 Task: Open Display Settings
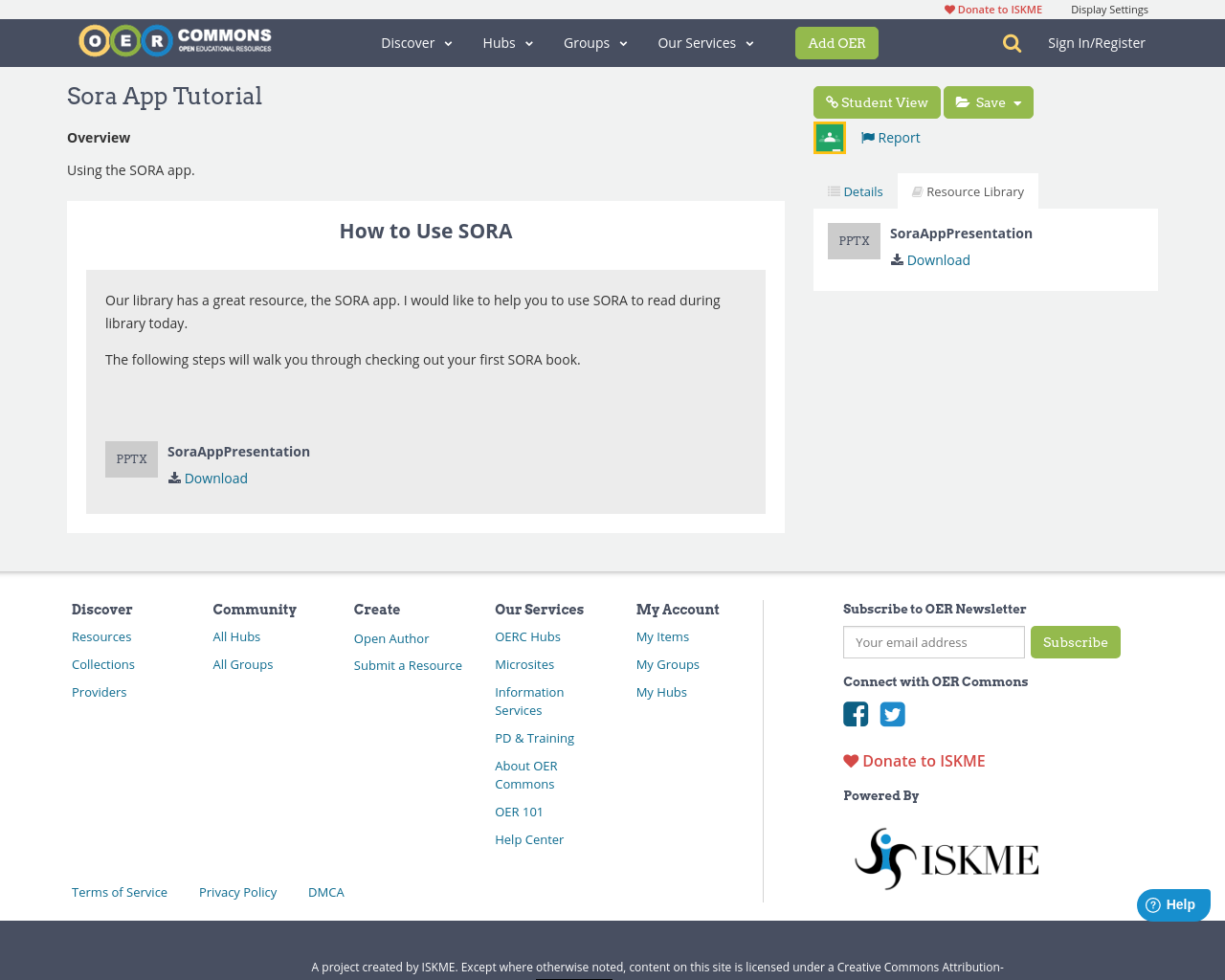click(x=1109, y=10)
